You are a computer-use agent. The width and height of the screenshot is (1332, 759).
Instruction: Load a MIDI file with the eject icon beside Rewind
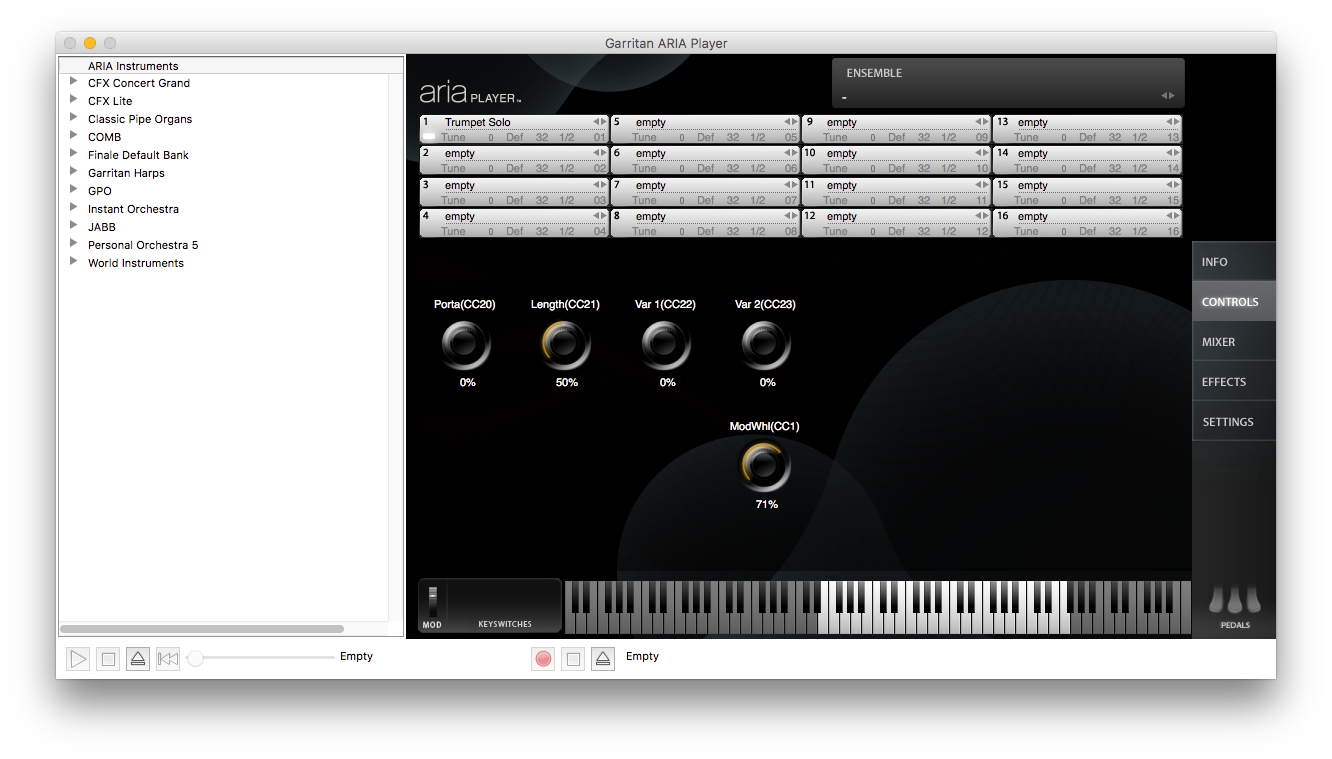click(138, 659)
